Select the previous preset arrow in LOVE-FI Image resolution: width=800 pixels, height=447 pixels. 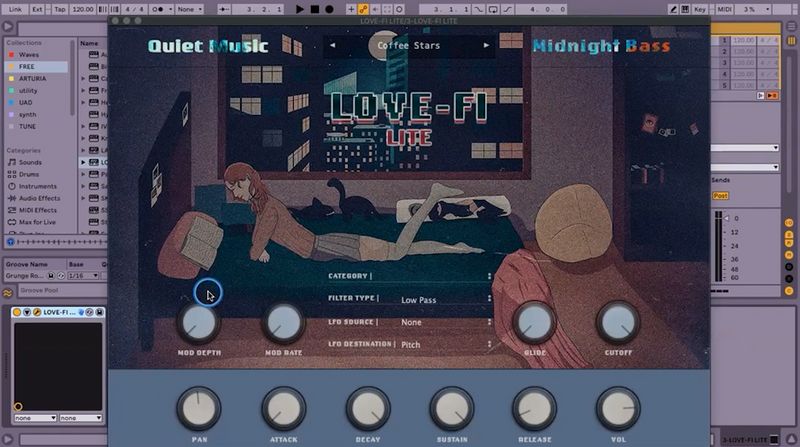coord(333,45)
